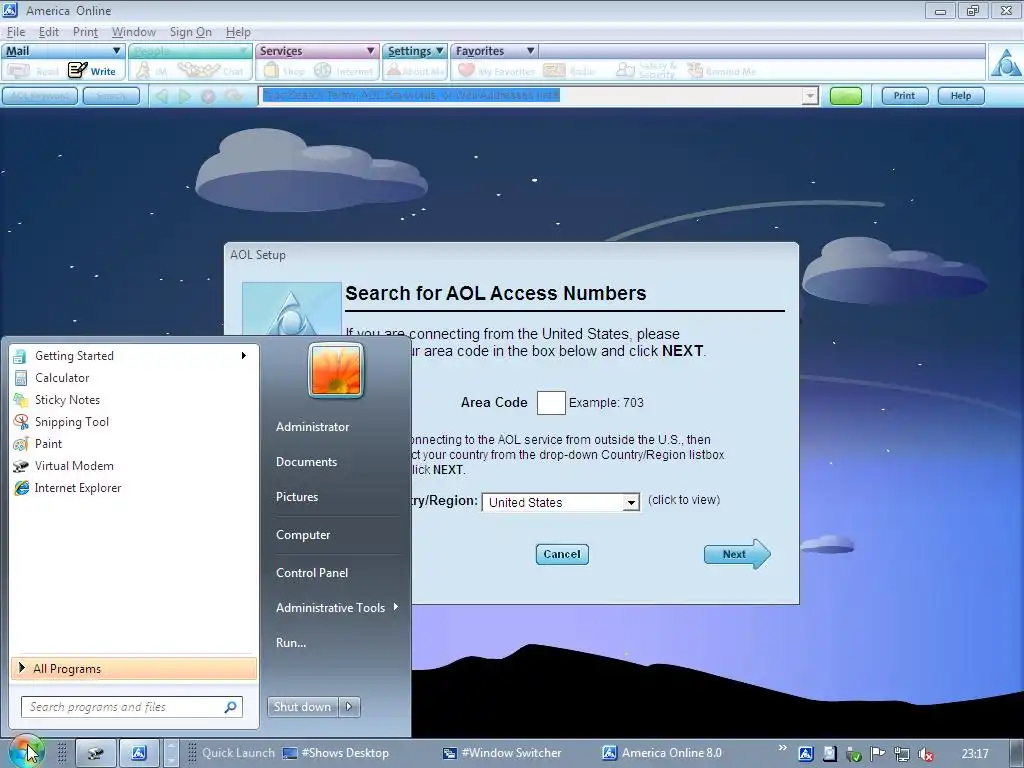Click the Virtual Modem taskbar button

pos(95,753)
